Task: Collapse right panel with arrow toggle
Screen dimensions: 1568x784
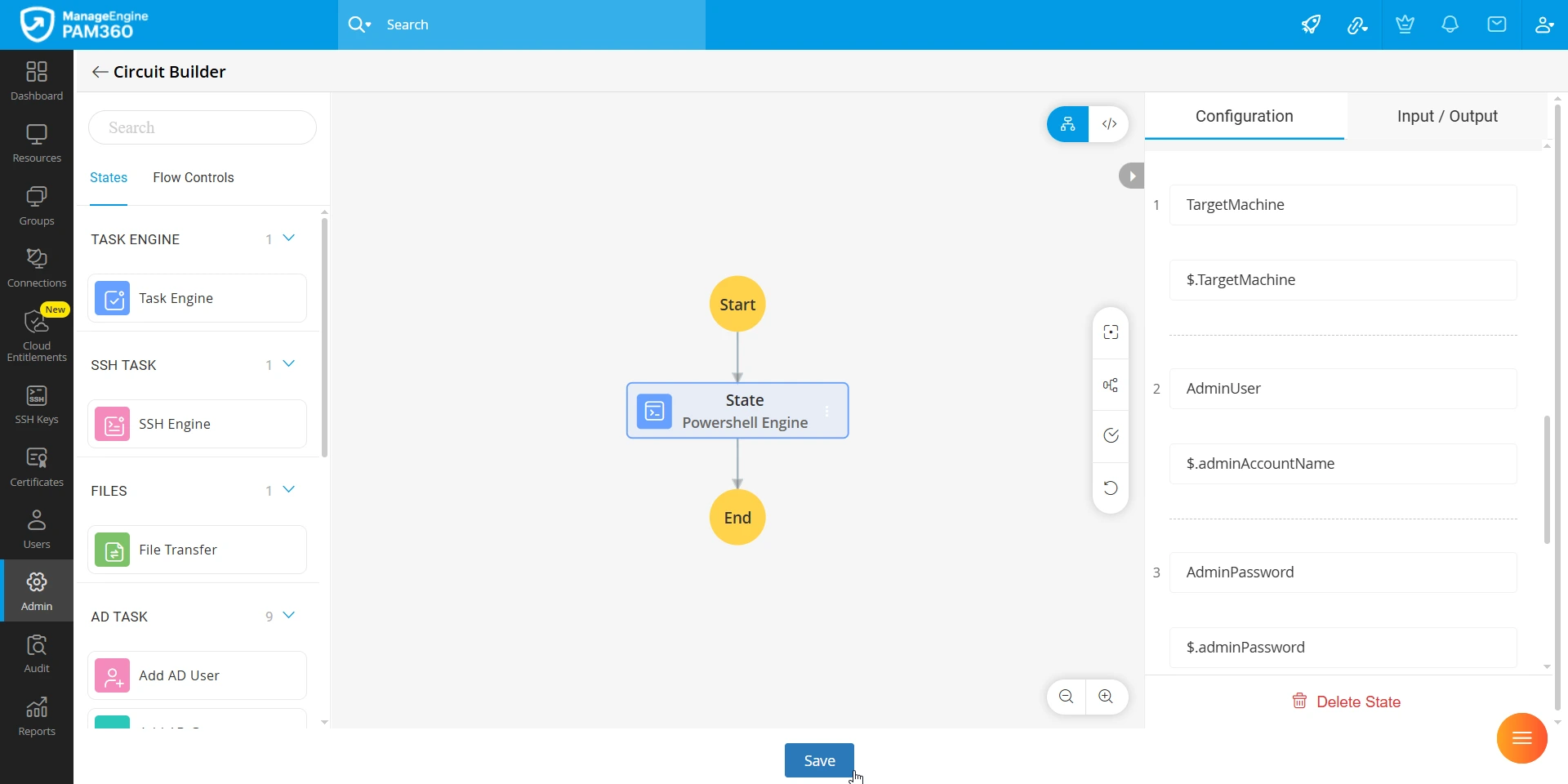Action: [x=1131, y=176]
